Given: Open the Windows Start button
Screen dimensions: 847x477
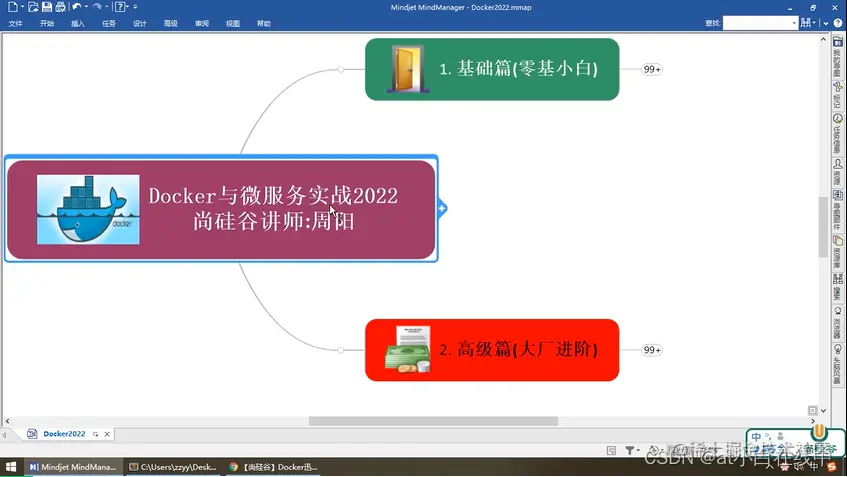Looking at the screenshot, I should (x=10, y=467).
